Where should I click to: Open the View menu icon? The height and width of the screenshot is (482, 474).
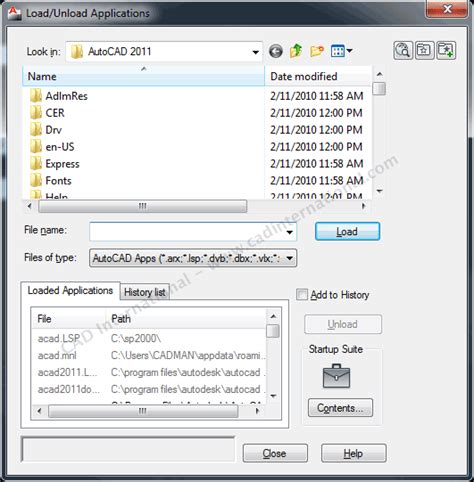[342, 51]
